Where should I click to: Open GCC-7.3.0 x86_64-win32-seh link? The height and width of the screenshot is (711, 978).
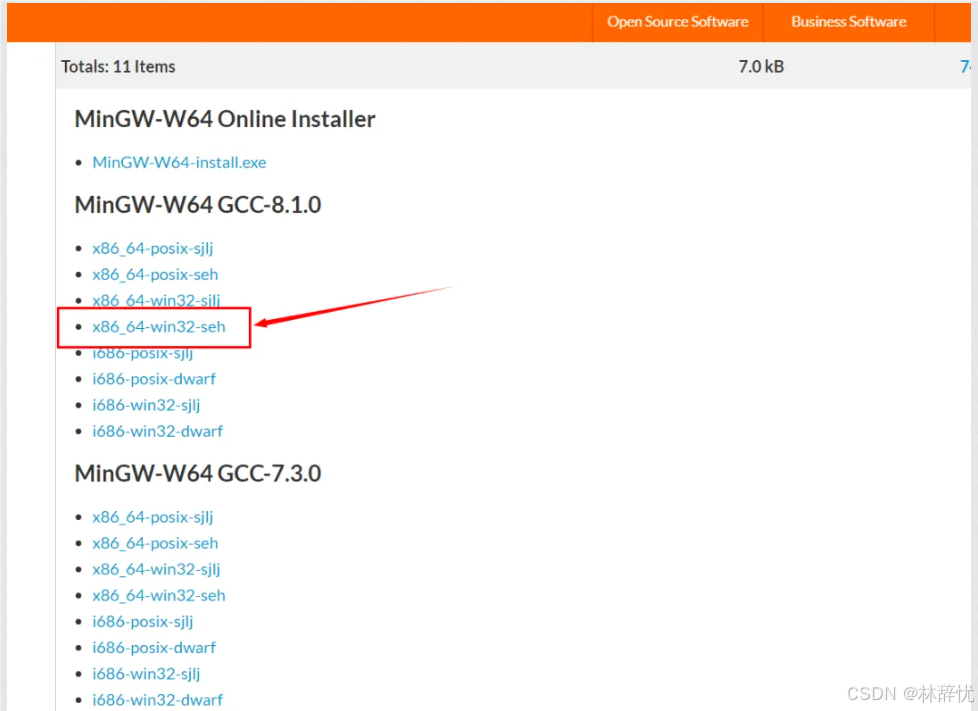[x=159, y=596]
